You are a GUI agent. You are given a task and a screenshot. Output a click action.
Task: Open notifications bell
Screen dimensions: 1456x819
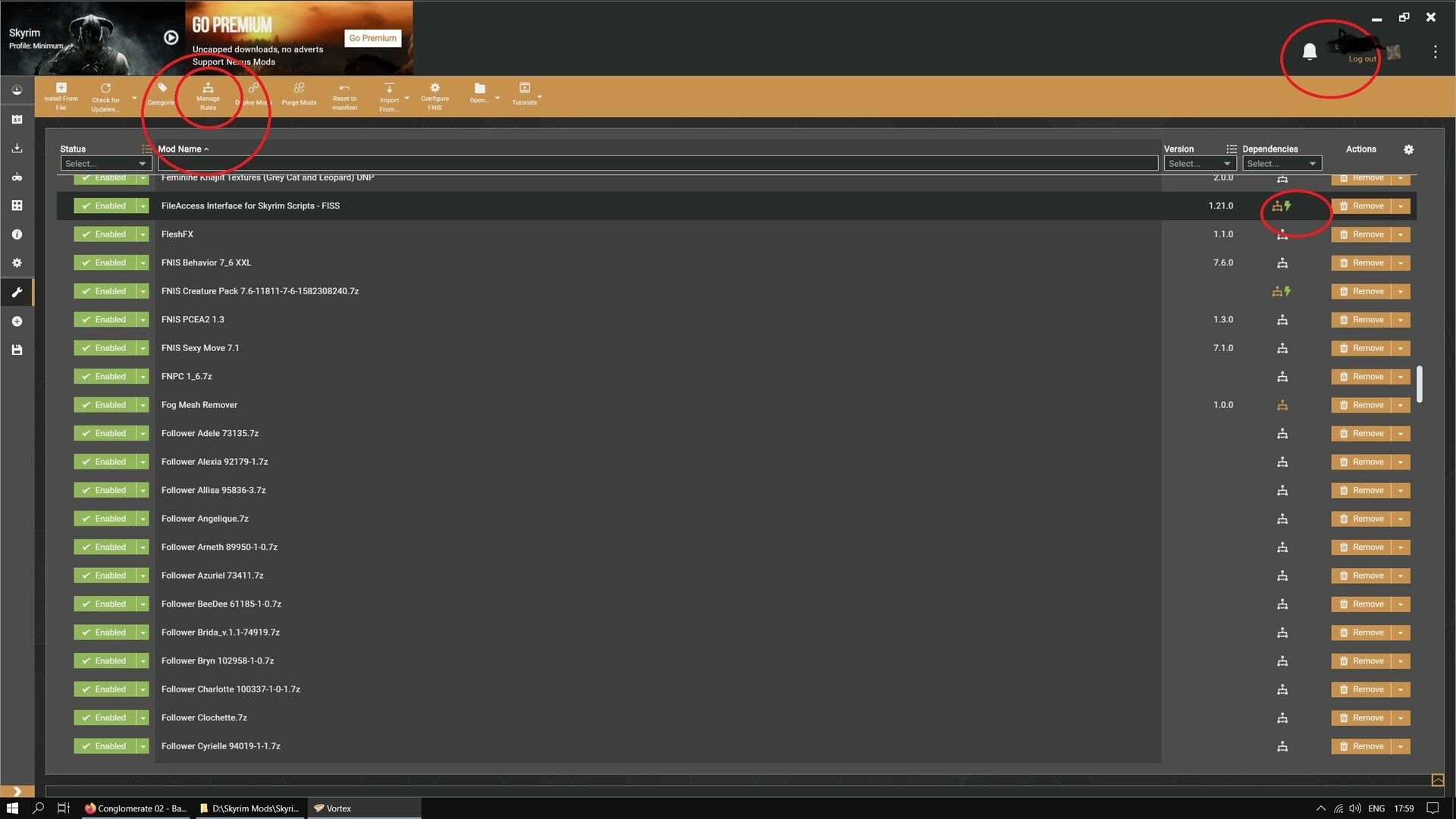point(1310,52)
